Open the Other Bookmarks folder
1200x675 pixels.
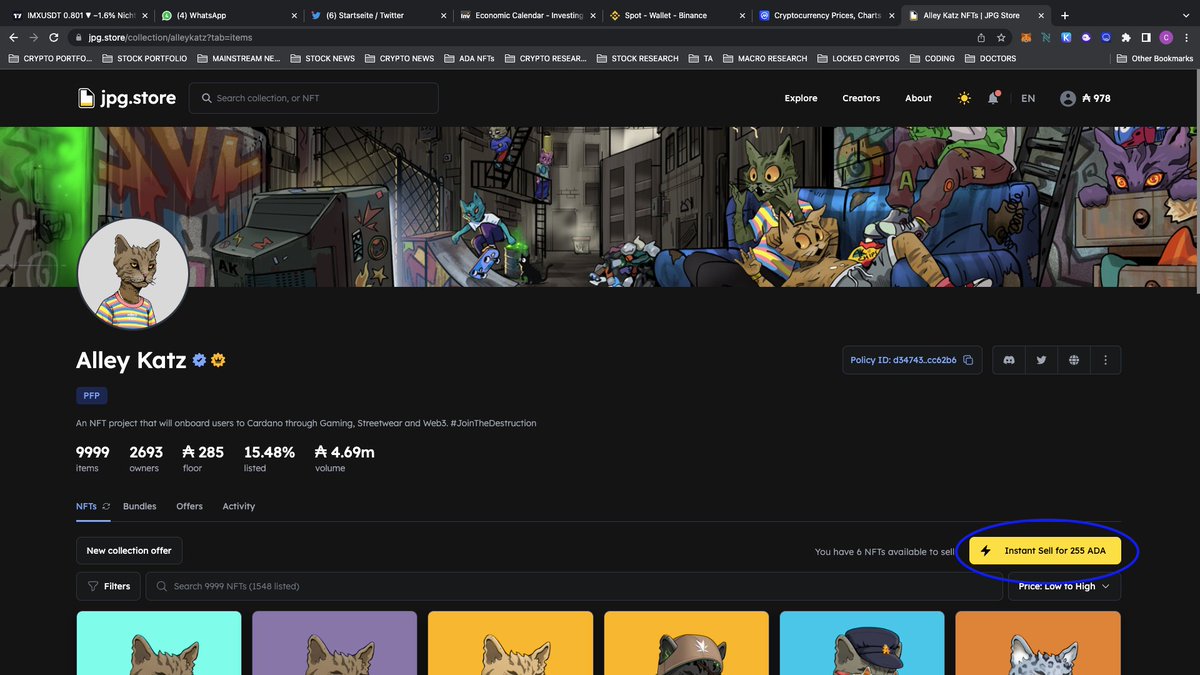tap(1155, 58)
